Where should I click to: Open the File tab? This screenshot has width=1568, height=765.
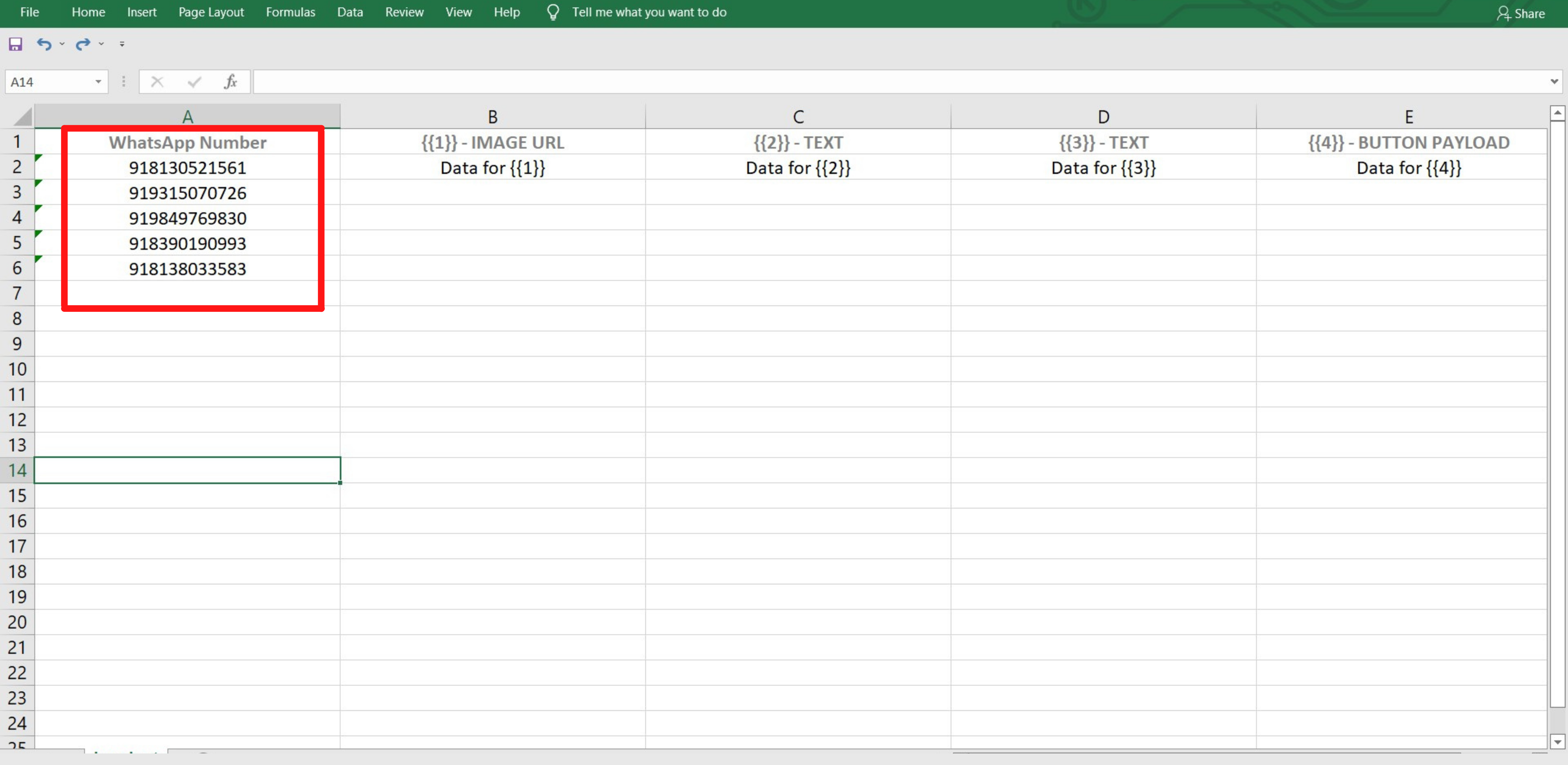point(29,12)
